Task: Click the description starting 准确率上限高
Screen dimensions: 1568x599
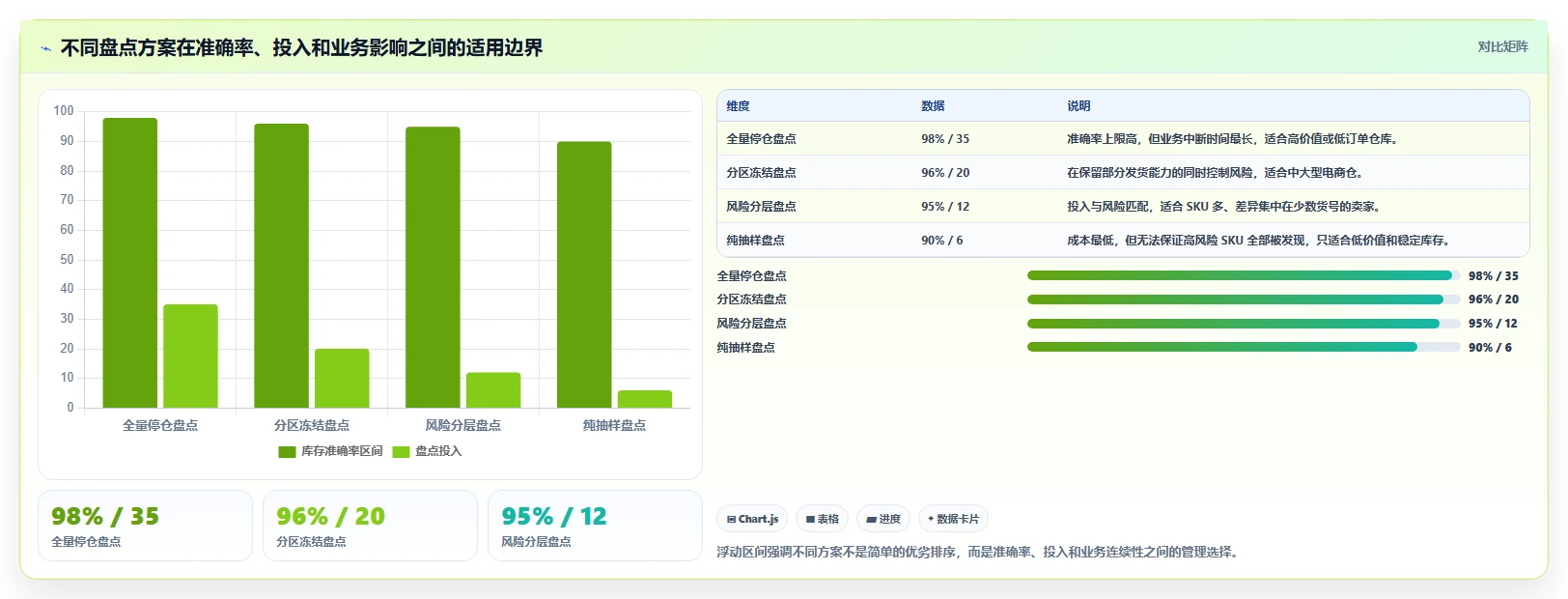Action: point(1233,139)
